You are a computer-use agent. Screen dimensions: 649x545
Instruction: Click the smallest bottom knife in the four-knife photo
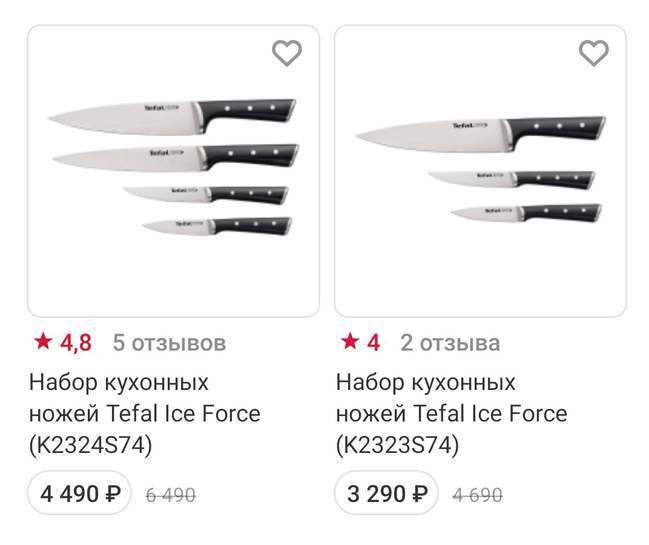(x=218, y=227)
